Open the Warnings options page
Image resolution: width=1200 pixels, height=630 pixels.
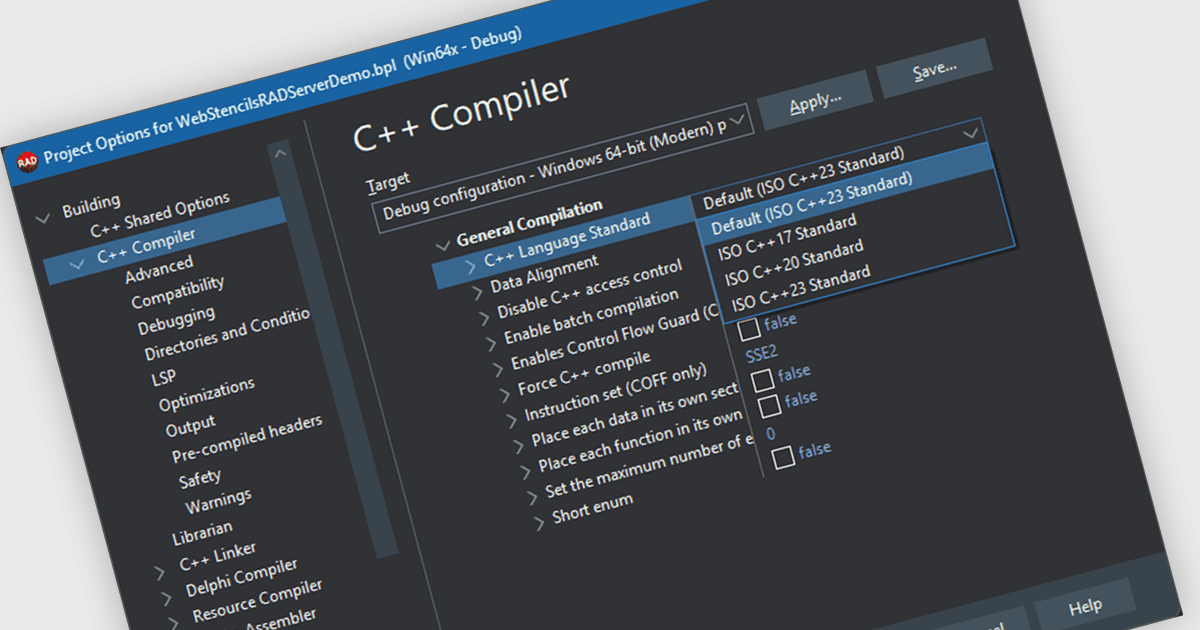point(218,499)
